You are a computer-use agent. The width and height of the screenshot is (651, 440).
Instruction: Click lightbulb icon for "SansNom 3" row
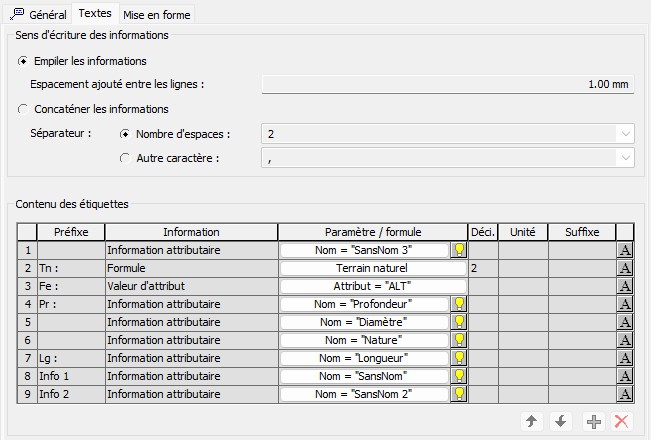[x=459, y=250]
